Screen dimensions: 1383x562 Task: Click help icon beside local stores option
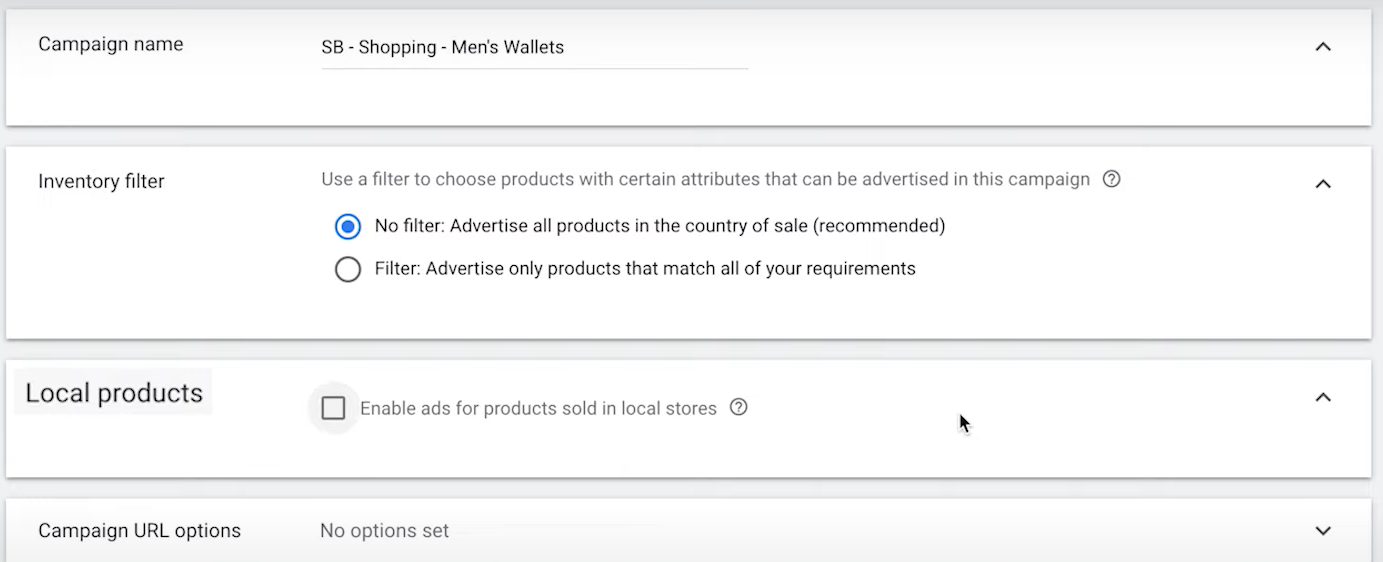[739, 407]
